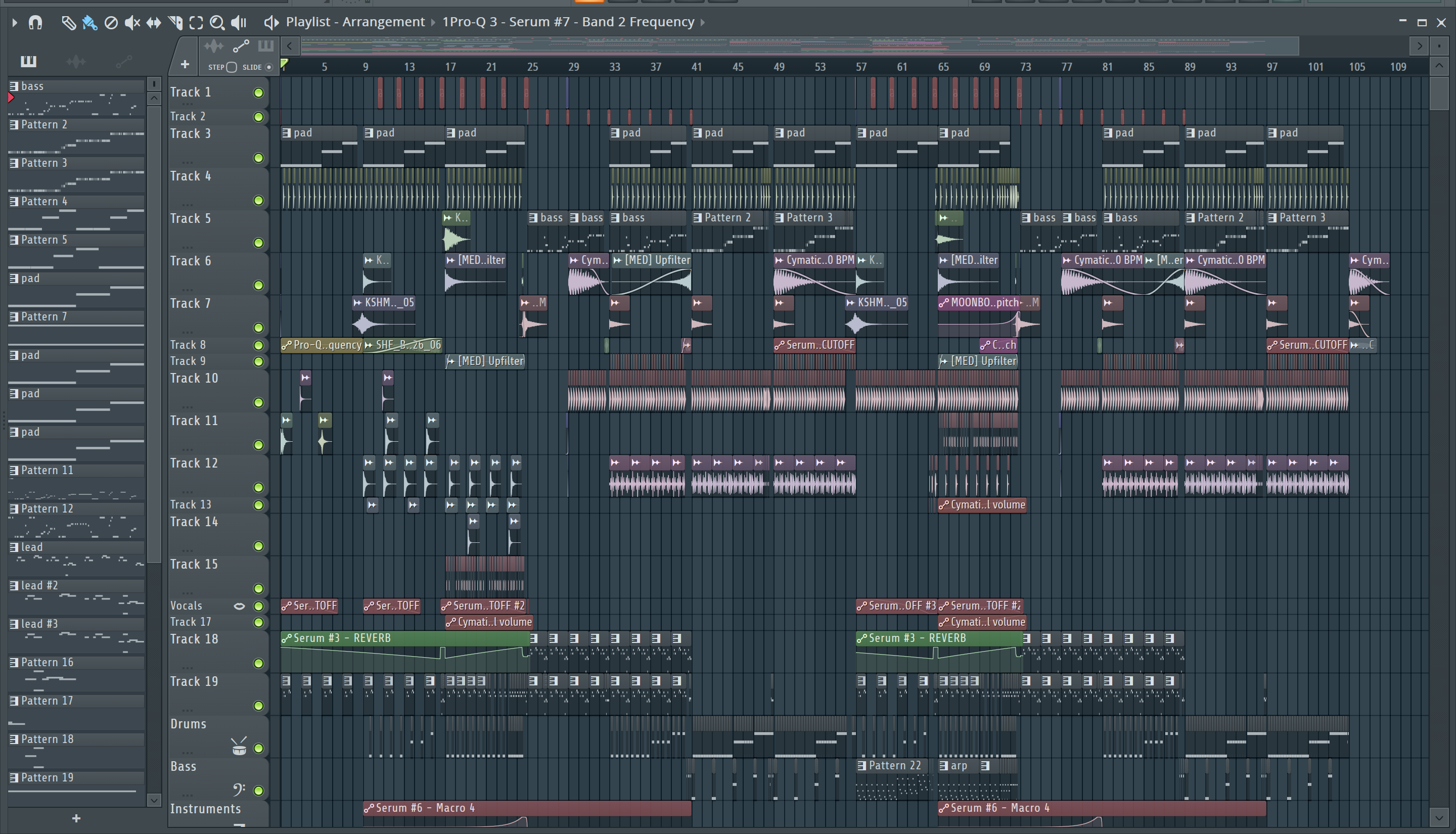
Task: Select the 'Pro-Q..quency' clip on Track 8
Action: point(322,345)
